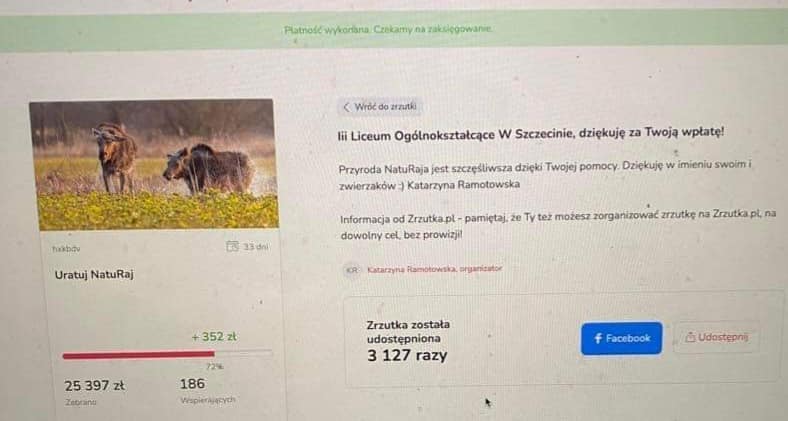
Task: Click the KR organizer avatar circle
Action: pyautogui.click(x=352, y=270)
